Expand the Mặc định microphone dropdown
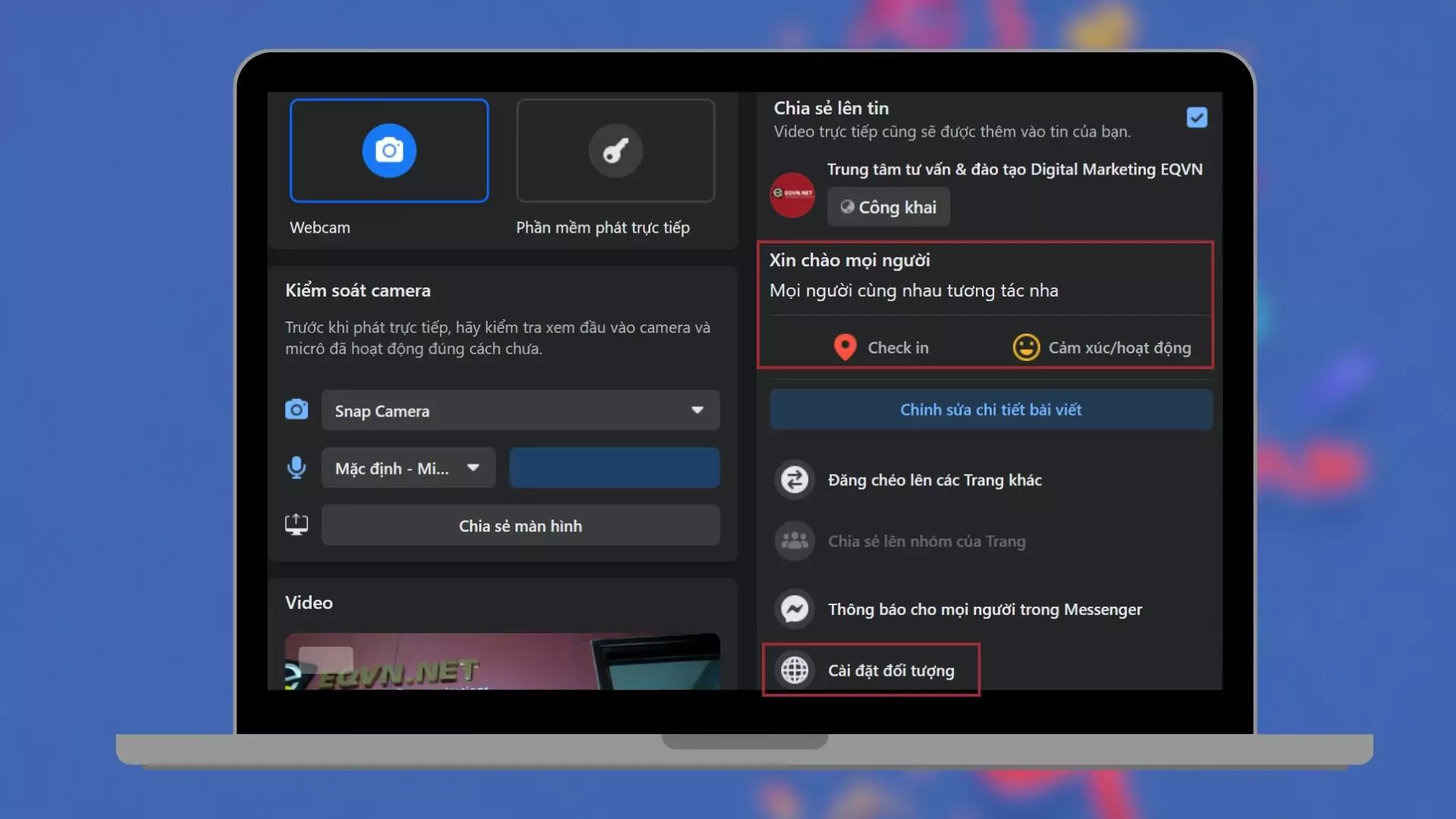Viewport: 1456px width, 819px height. [408, 468]
